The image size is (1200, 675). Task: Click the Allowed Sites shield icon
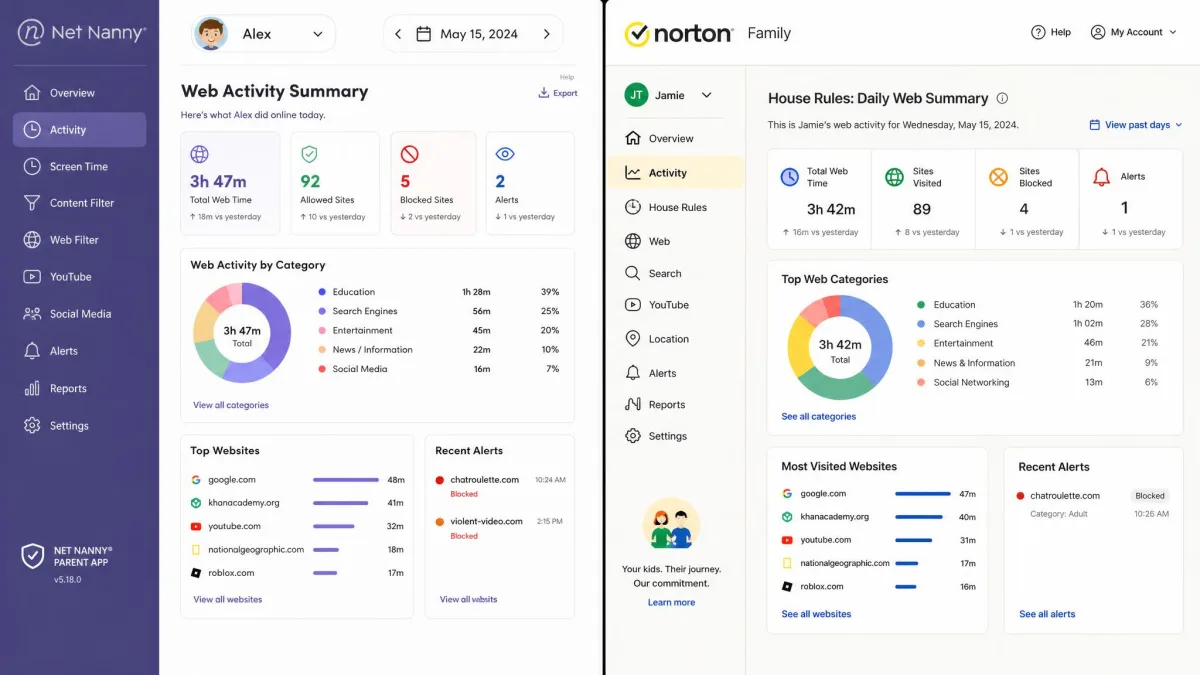click(x=309, y=154)
